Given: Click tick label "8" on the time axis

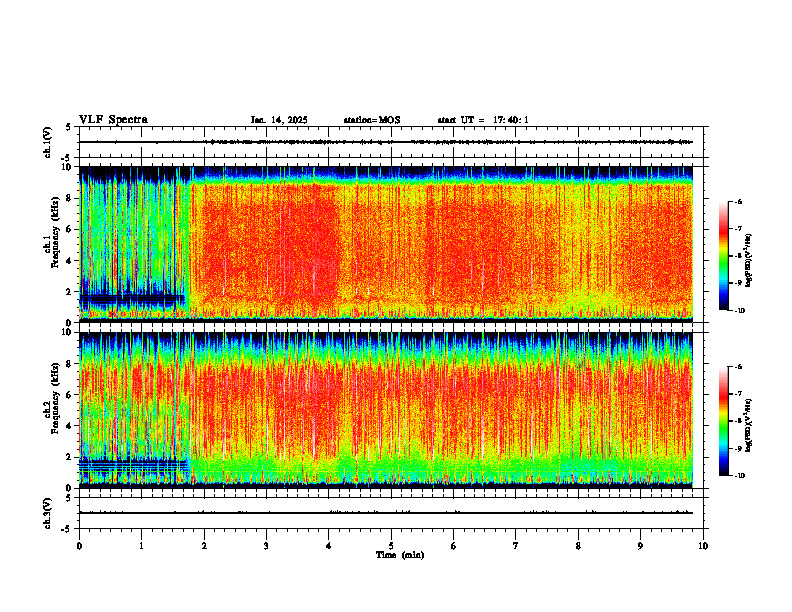Looking at the screenshot, I should 578,546.
